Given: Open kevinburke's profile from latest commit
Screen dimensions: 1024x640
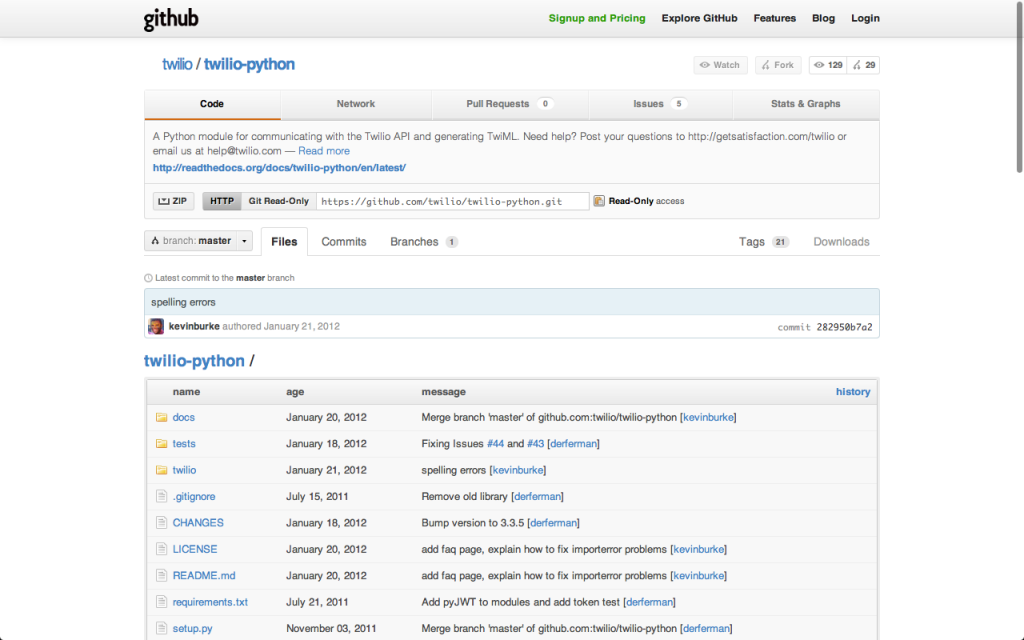Looking at the screenshot, I should click(194, 327).
